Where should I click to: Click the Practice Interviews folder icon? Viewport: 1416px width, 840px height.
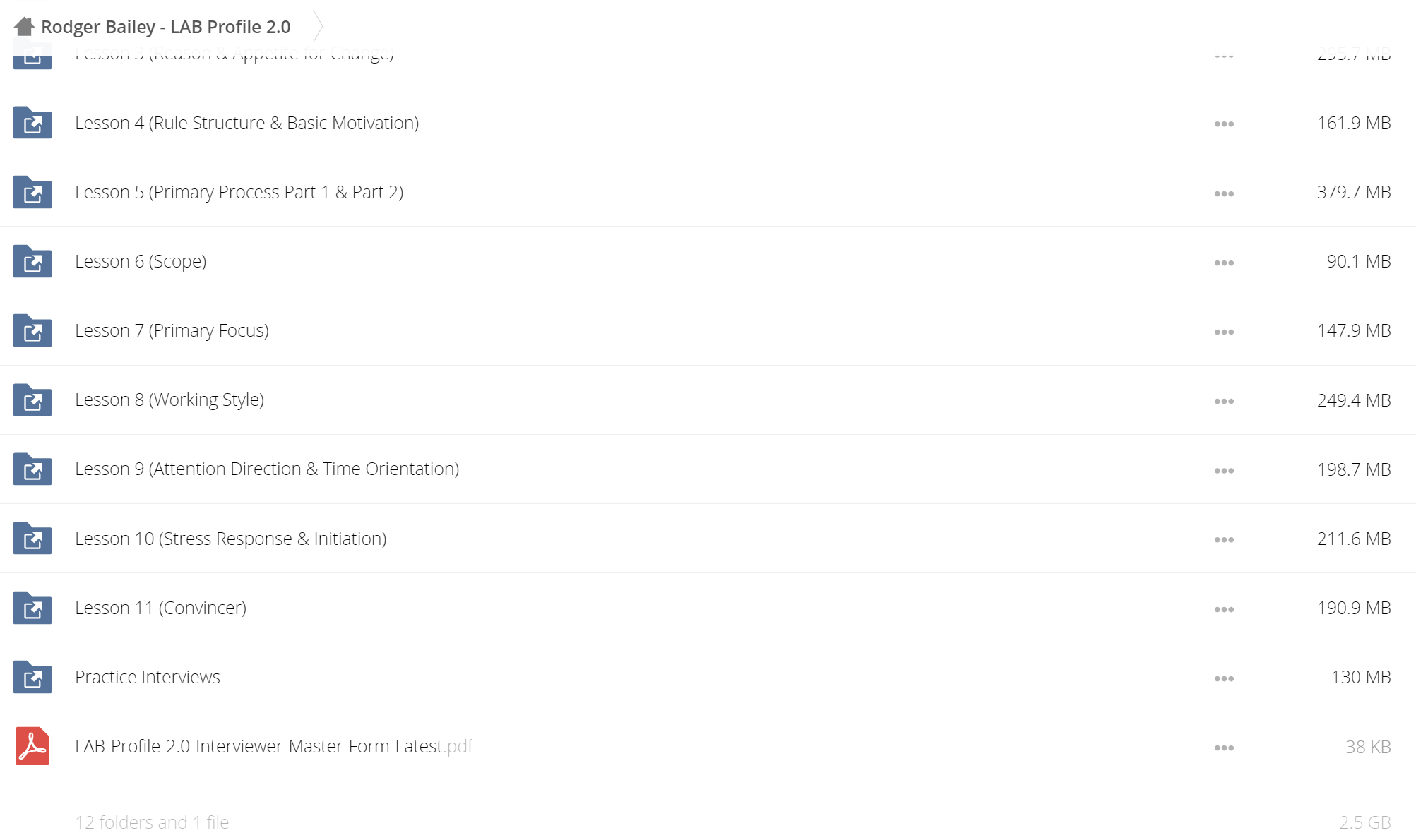point(32,677)
